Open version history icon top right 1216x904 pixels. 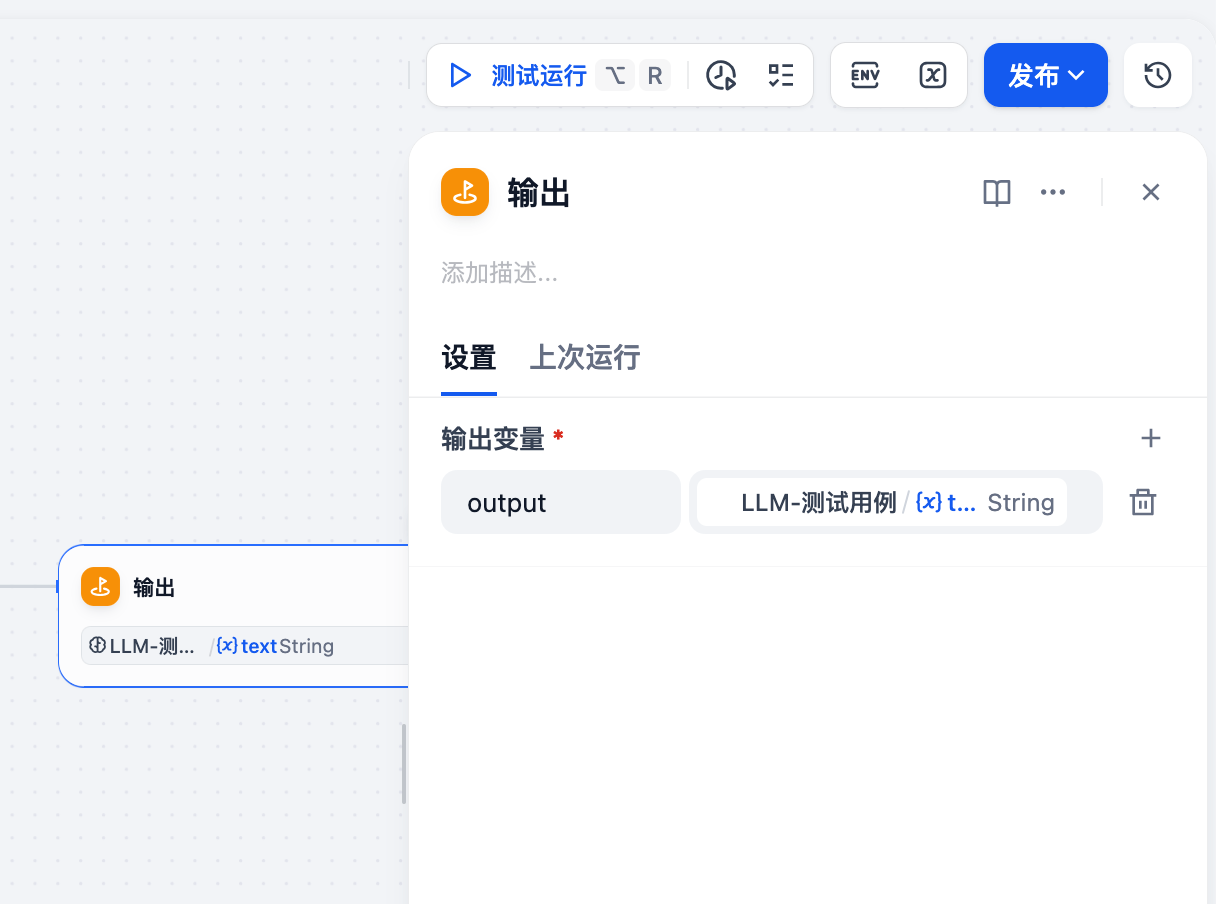1157,75
